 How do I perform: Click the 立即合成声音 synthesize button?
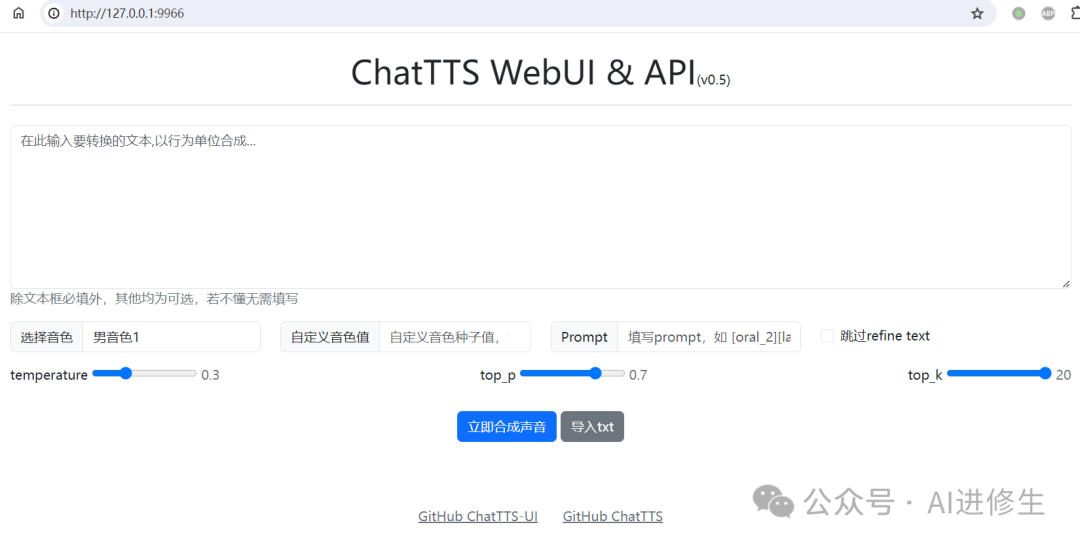[507, 426]
